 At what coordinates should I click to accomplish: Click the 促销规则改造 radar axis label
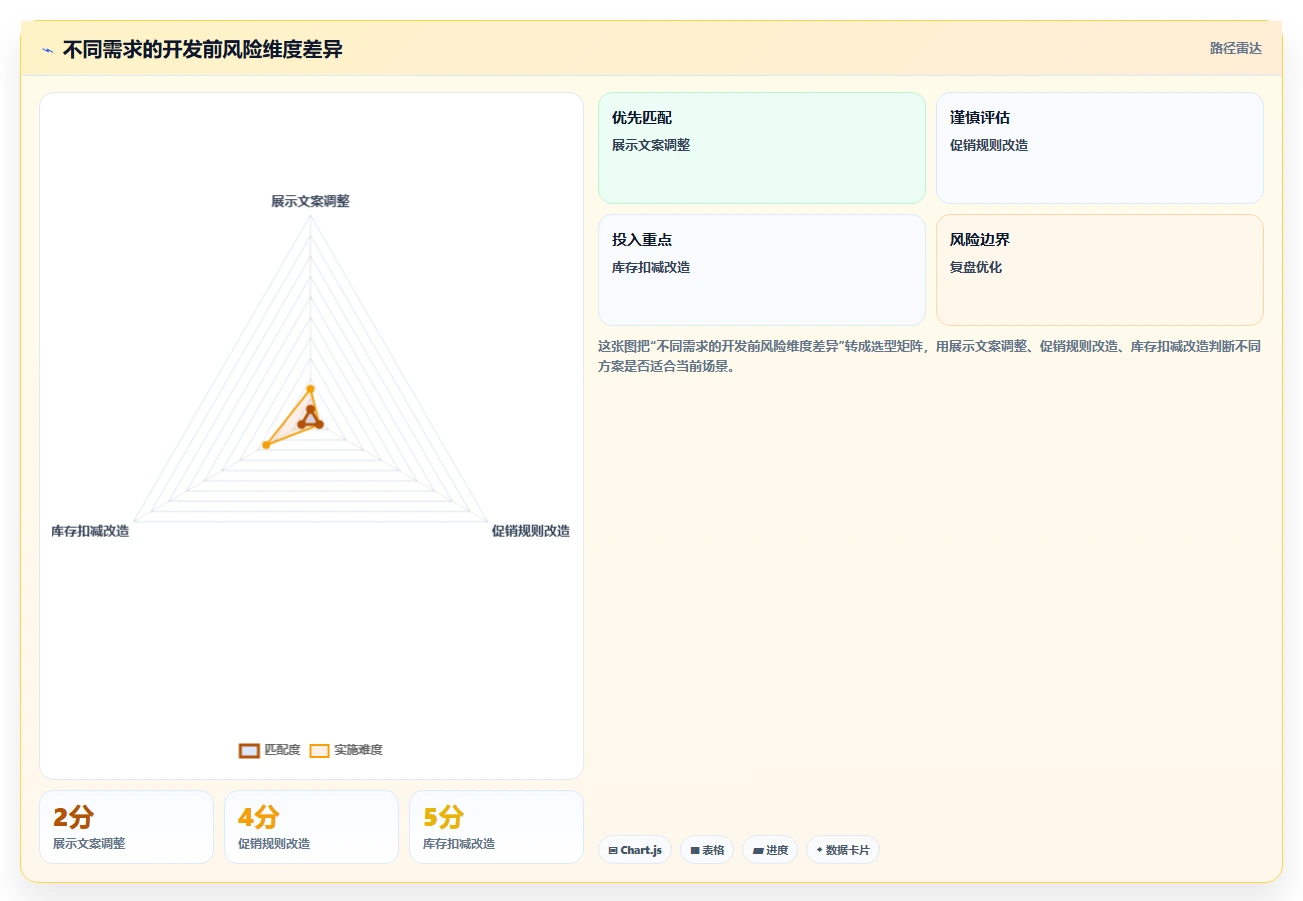pyautogui.click(x=530, y=531)
